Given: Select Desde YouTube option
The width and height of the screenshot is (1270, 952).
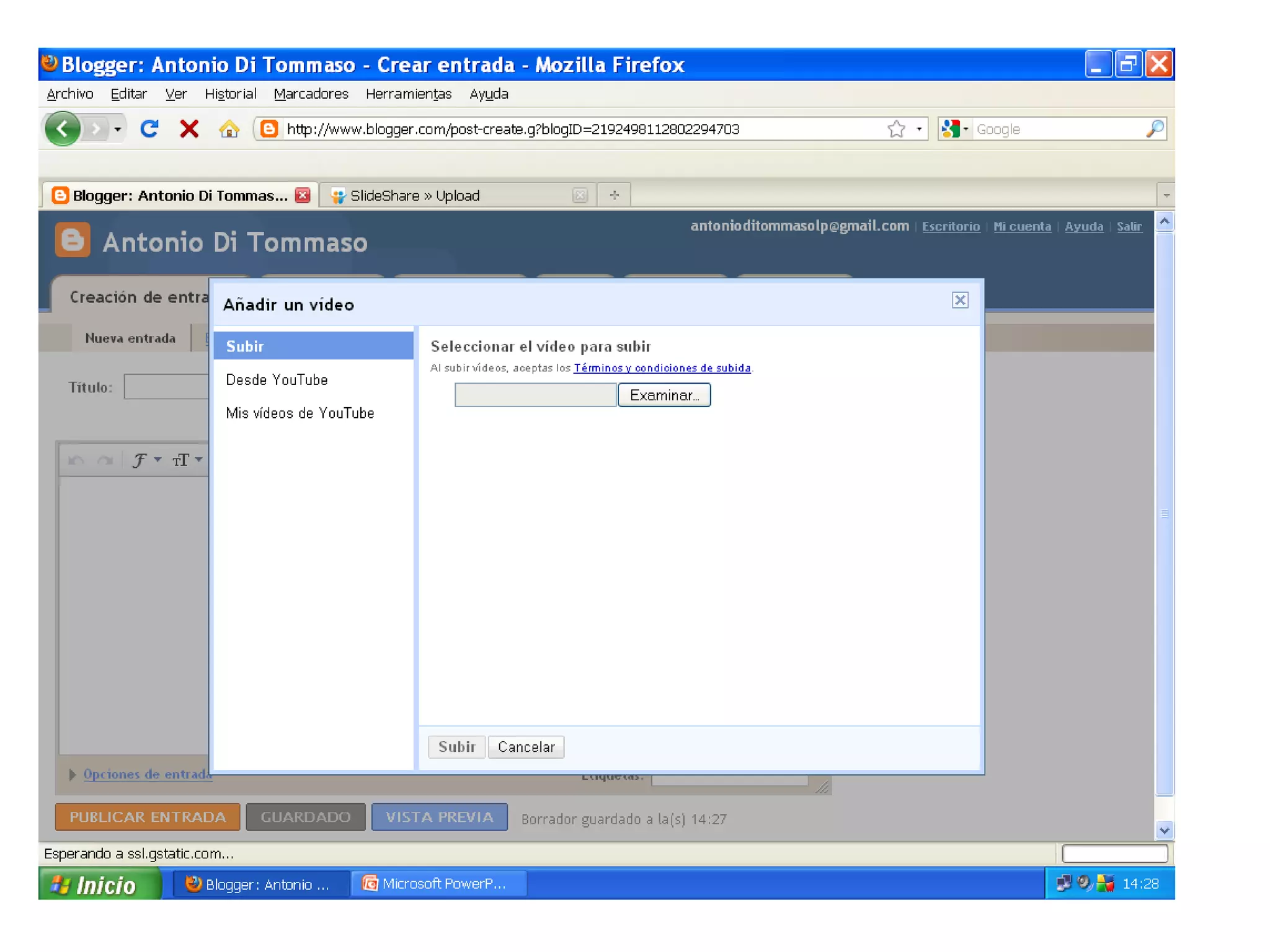Looking at the screenshot, I should pyautogui.click(x=277, y=380).
